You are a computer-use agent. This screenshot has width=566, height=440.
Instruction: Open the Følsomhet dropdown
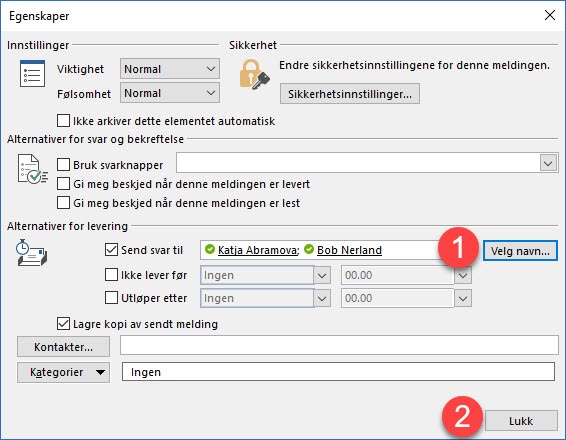[170, 93]
